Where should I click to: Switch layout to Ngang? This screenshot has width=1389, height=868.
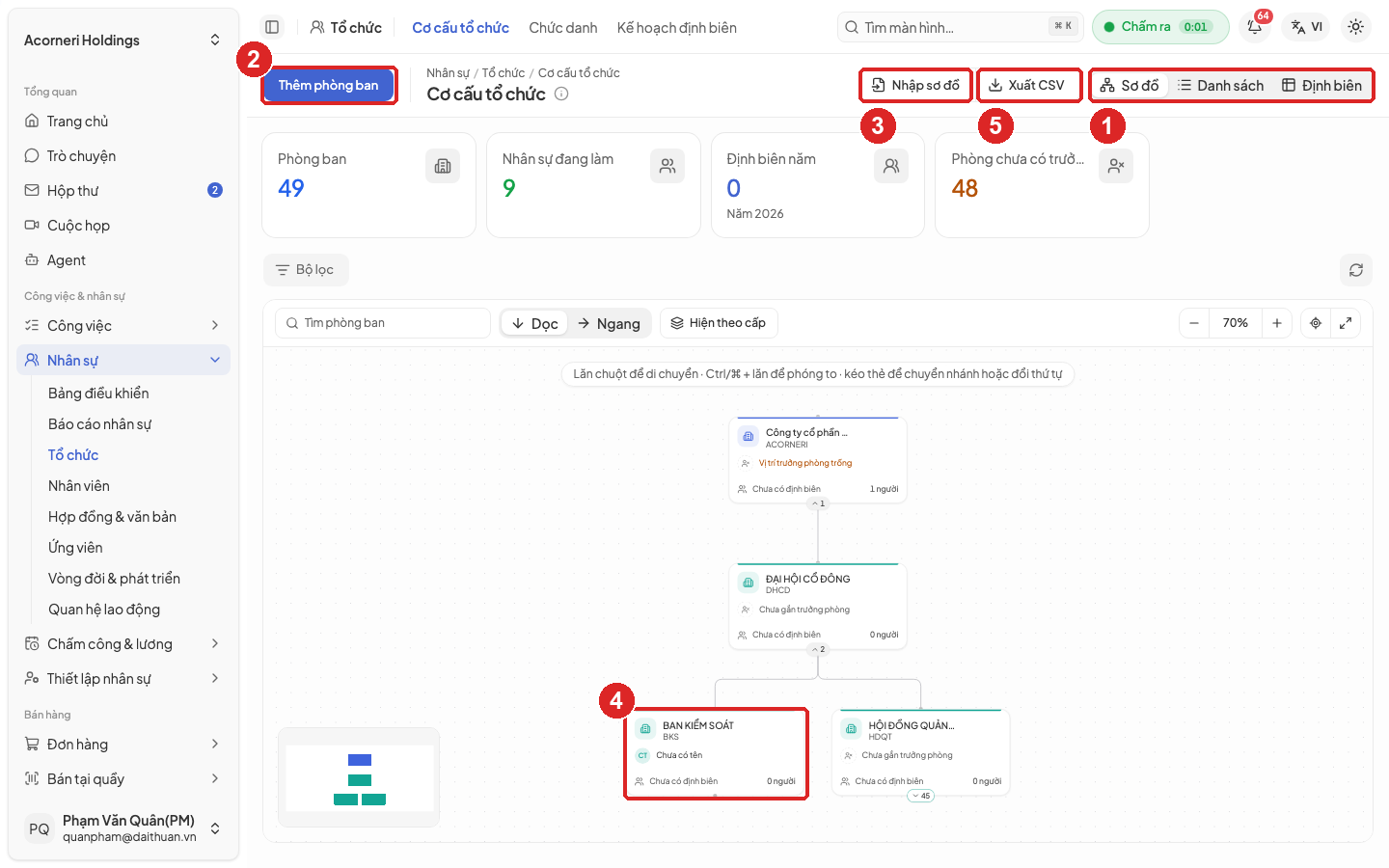click(609, 323)
